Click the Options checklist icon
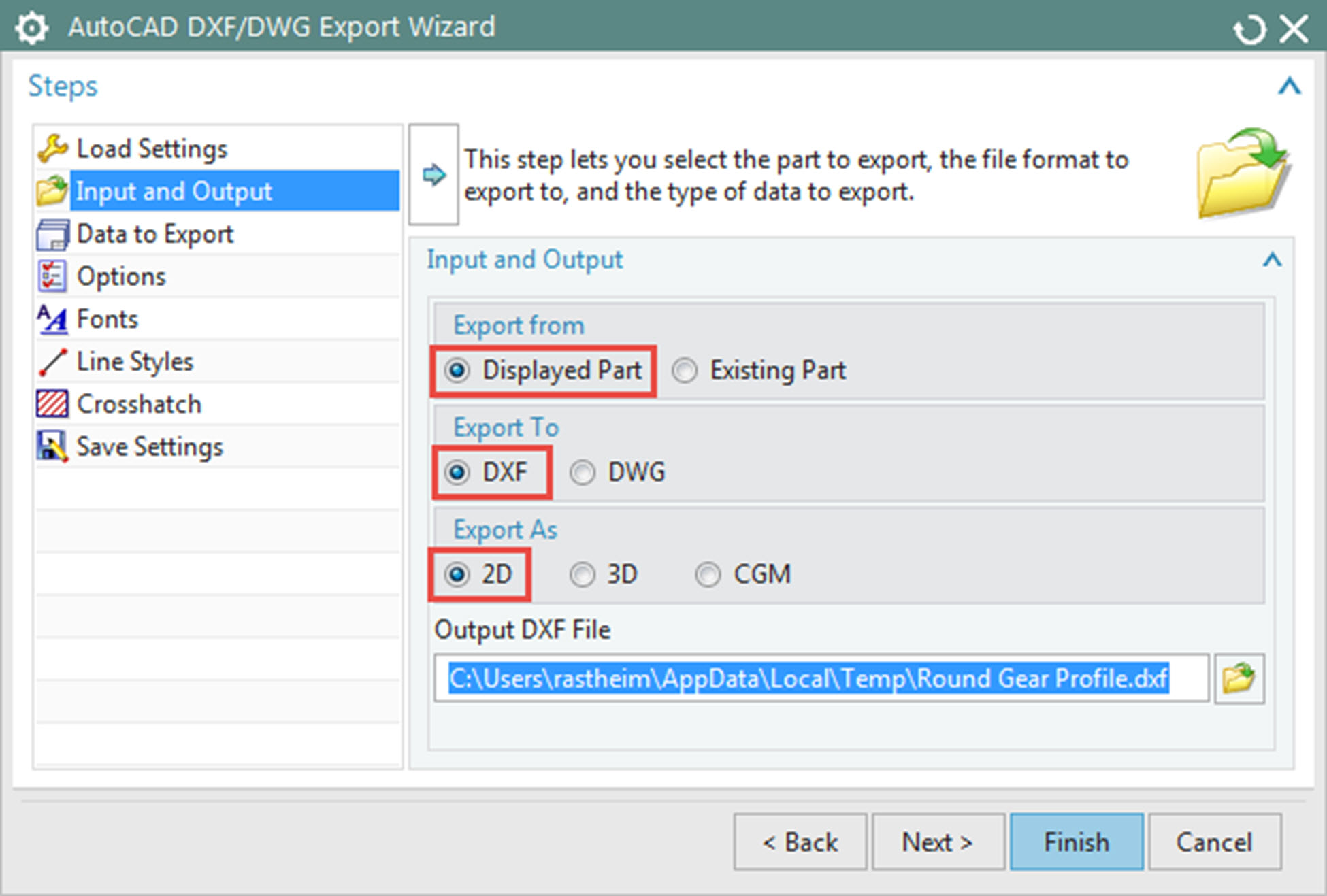Viewport: 1327px width, 896px height. 52,277
